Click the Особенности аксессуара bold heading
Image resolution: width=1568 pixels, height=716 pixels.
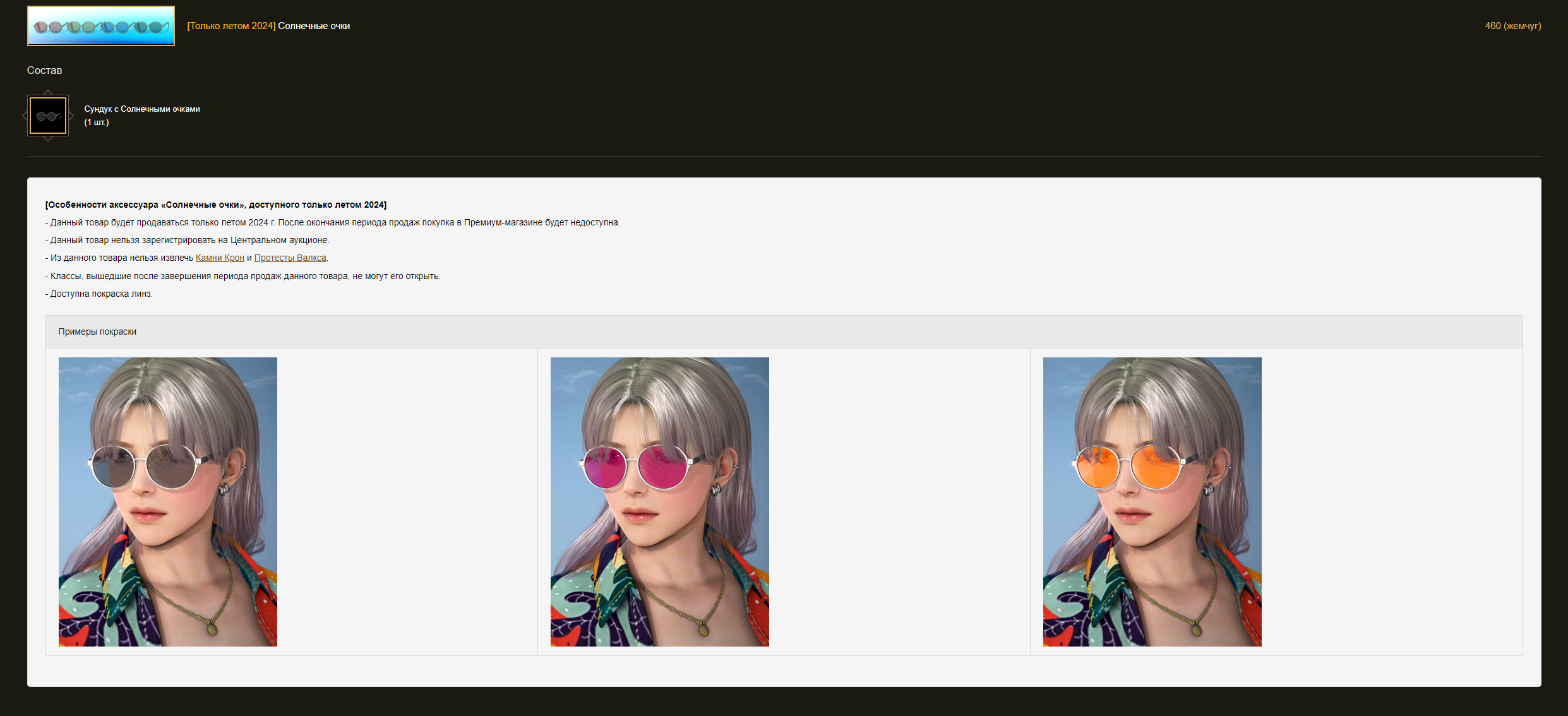216,205
